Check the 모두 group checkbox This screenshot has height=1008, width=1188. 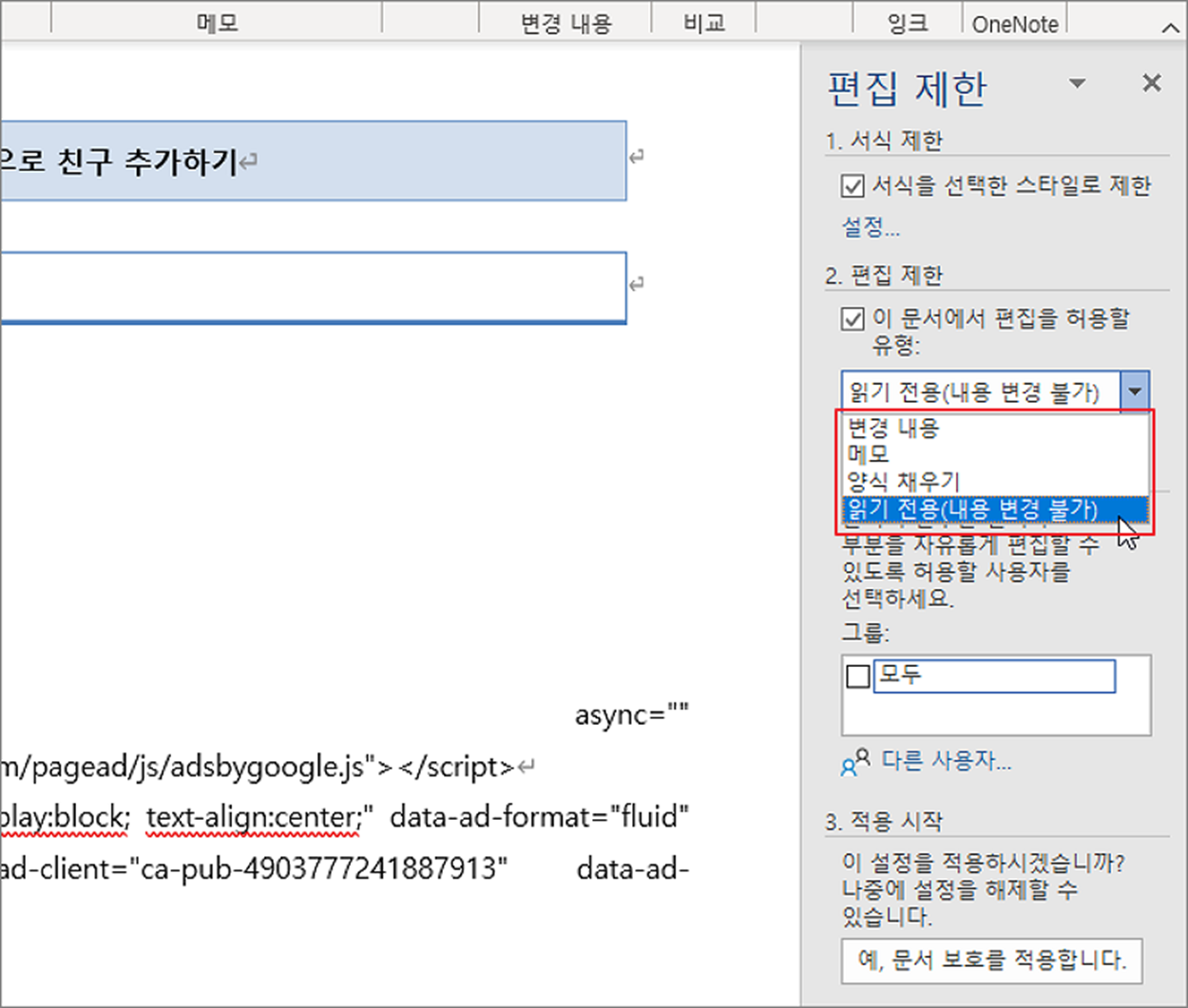857,676
